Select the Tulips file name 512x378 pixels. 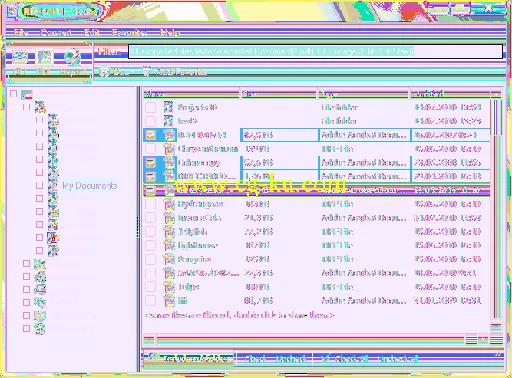pos(189,287)
